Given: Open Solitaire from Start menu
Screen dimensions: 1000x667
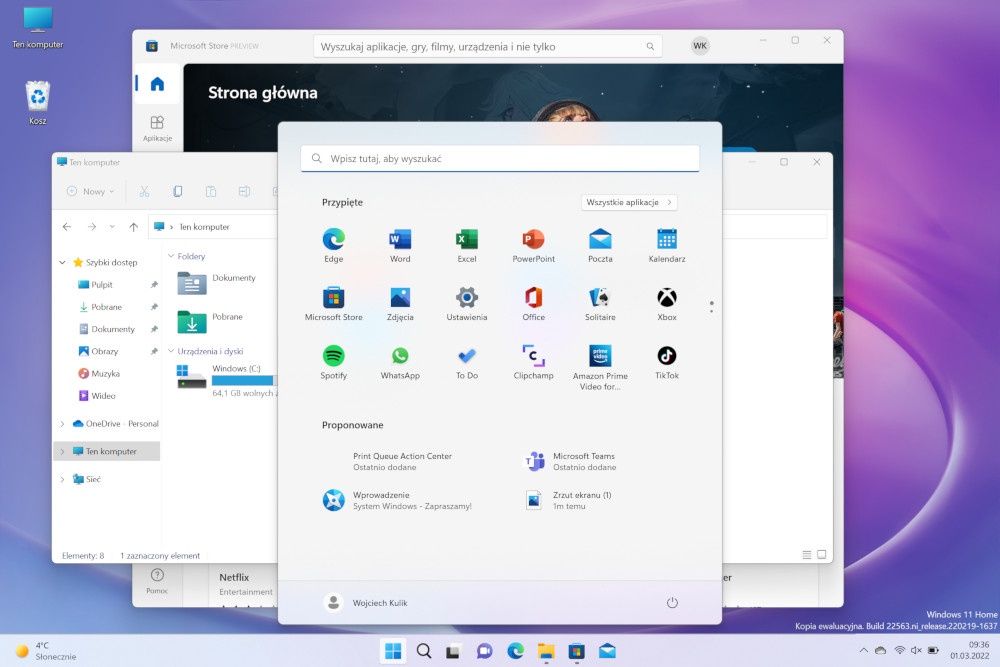Looking at the screenshot, I should (600, 304).
